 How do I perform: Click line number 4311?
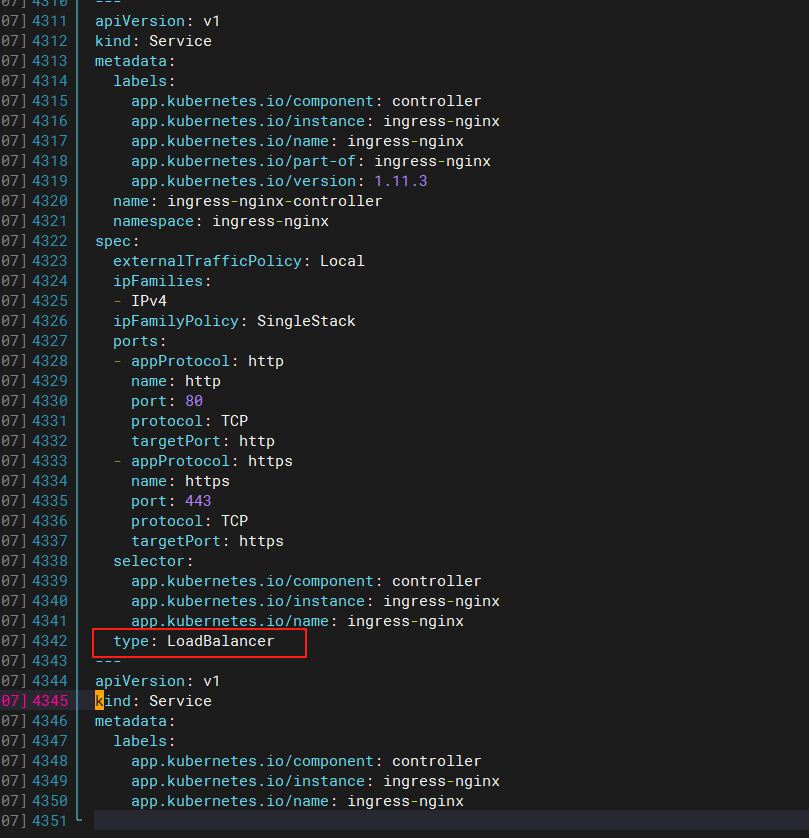tap(50, 21)
